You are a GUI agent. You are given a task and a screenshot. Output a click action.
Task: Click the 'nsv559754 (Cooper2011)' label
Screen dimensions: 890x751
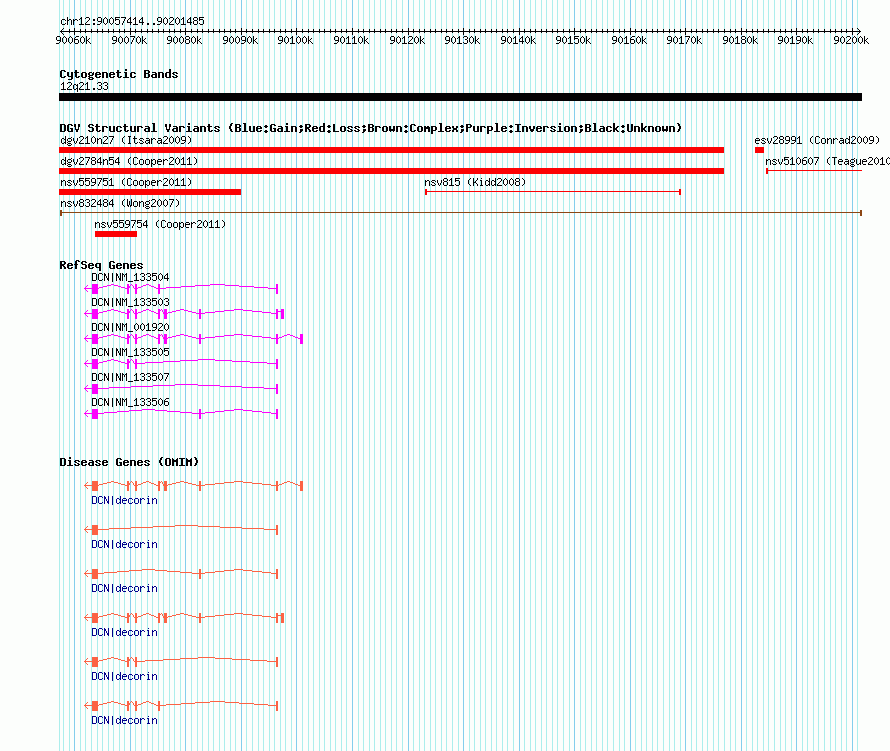(x=160, y=224)
